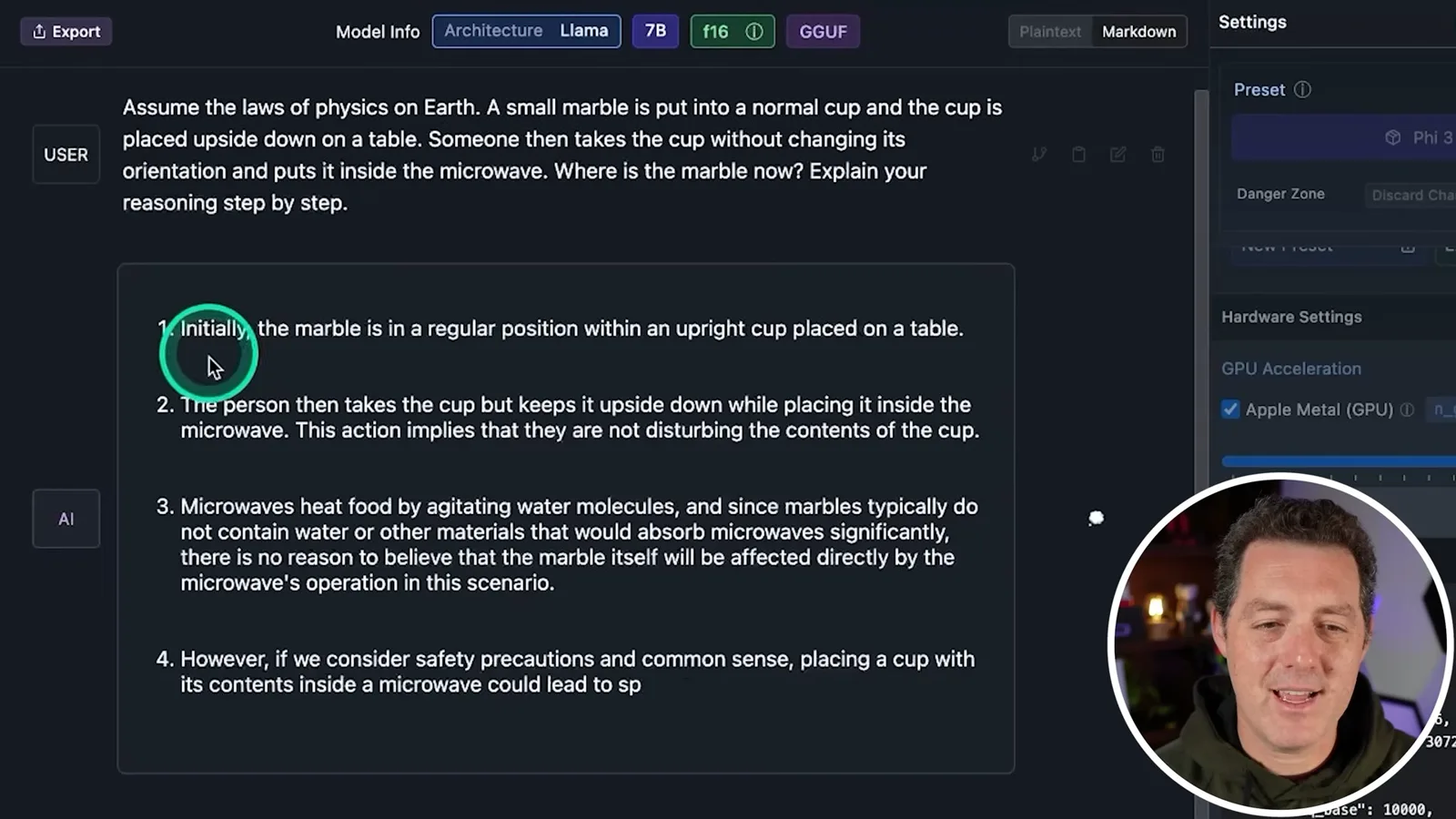The image size is (1456, 819).
Task: Click the branch conversation icon on user message
Action: 1039,155
